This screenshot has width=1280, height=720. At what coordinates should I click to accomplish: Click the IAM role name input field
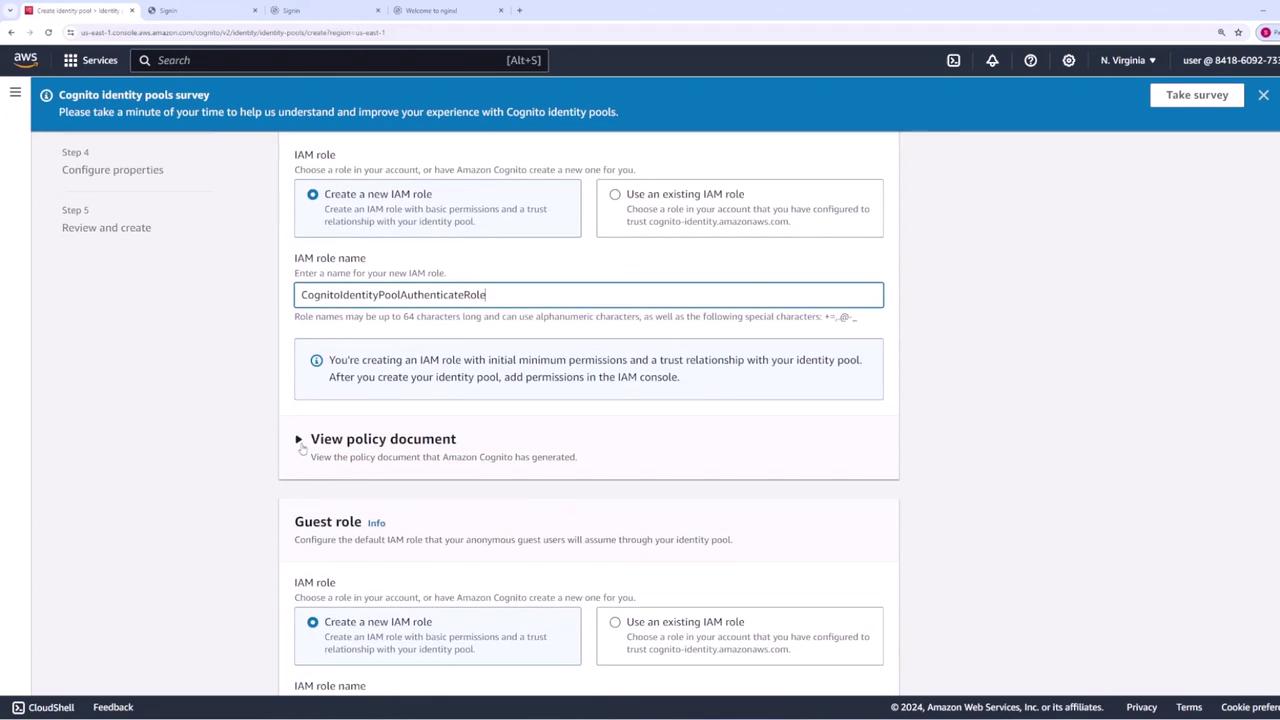click(588, 295)
